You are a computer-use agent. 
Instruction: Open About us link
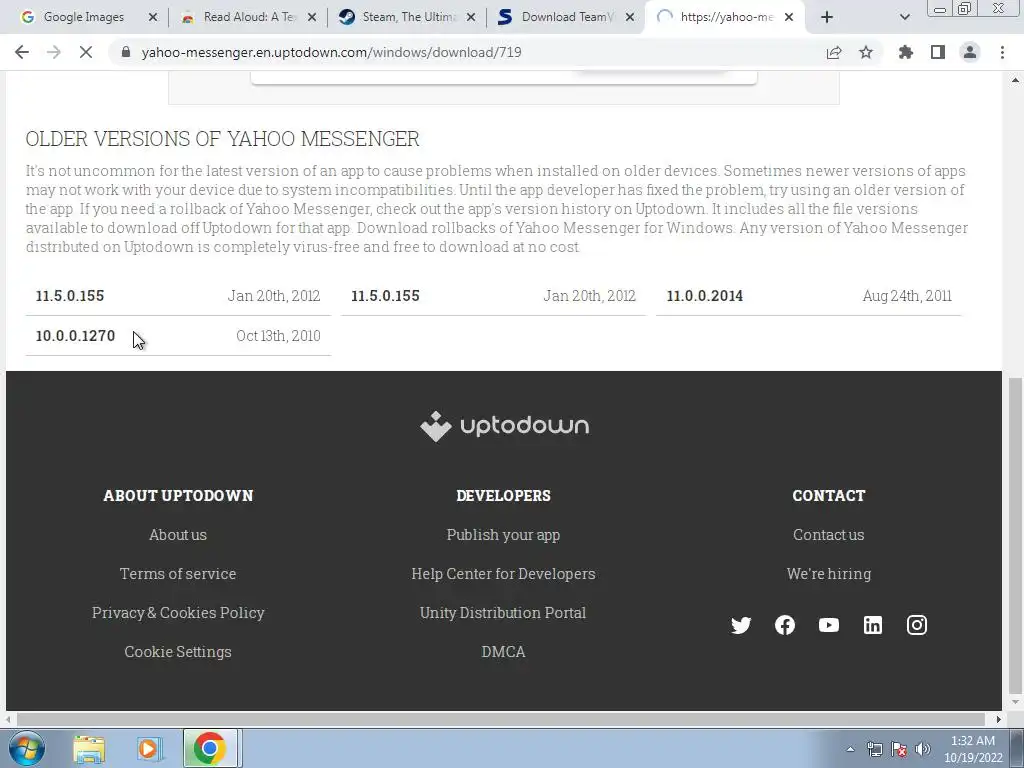178,535
